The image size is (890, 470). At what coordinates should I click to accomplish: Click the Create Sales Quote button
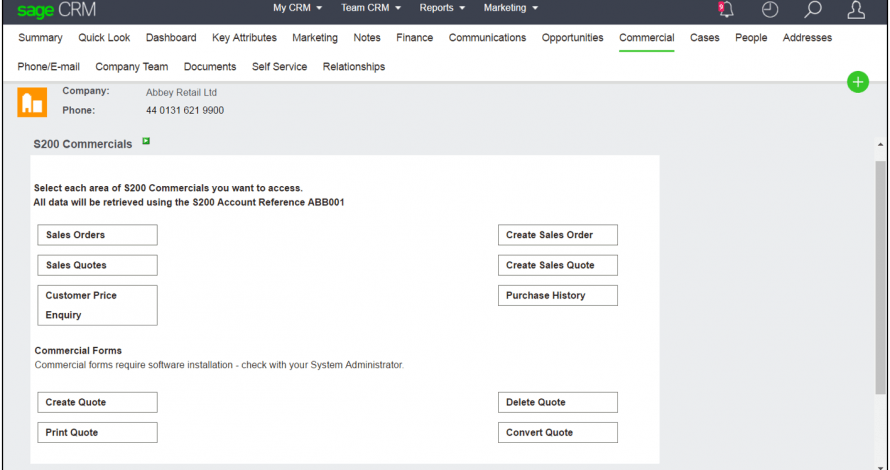558,265
